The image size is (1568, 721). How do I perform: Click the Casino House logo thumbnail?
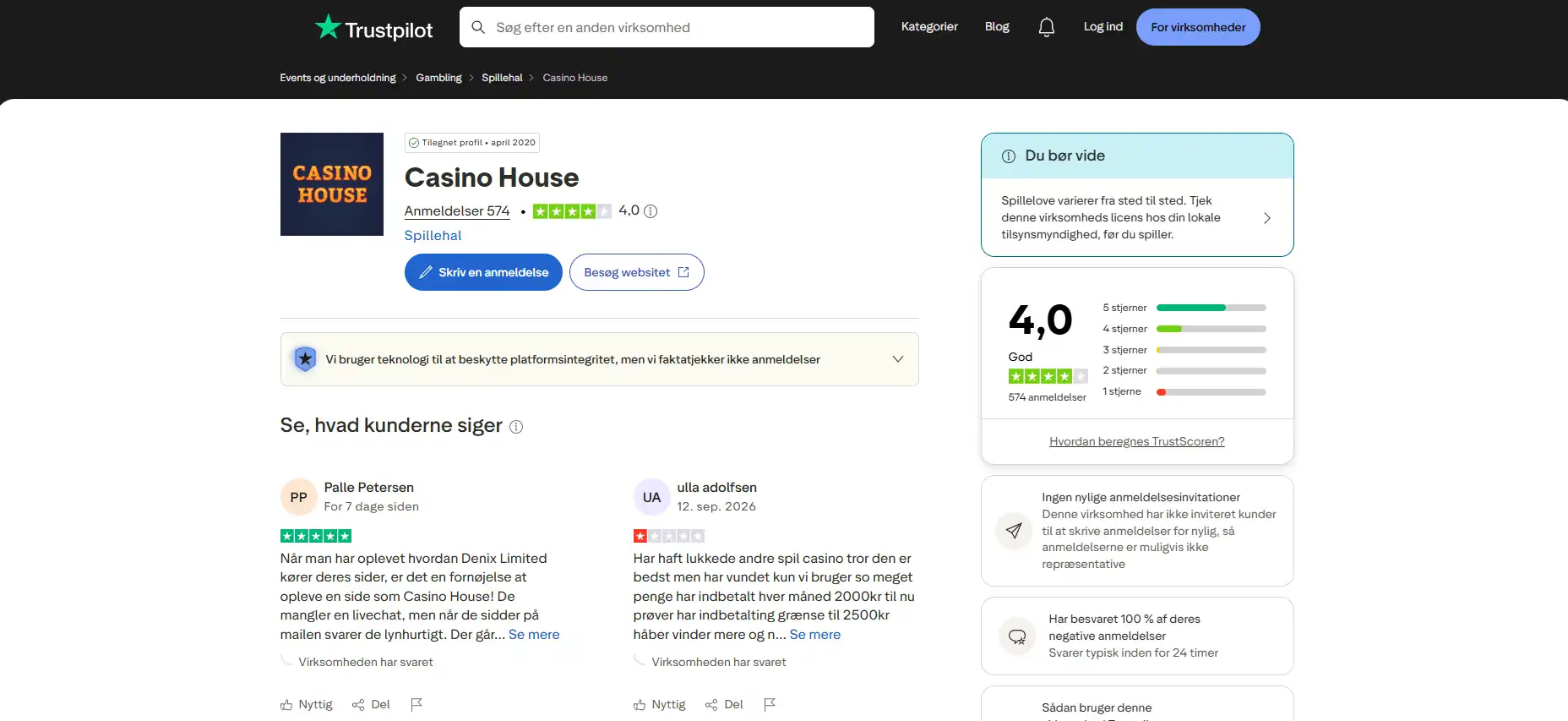point(332,184)
